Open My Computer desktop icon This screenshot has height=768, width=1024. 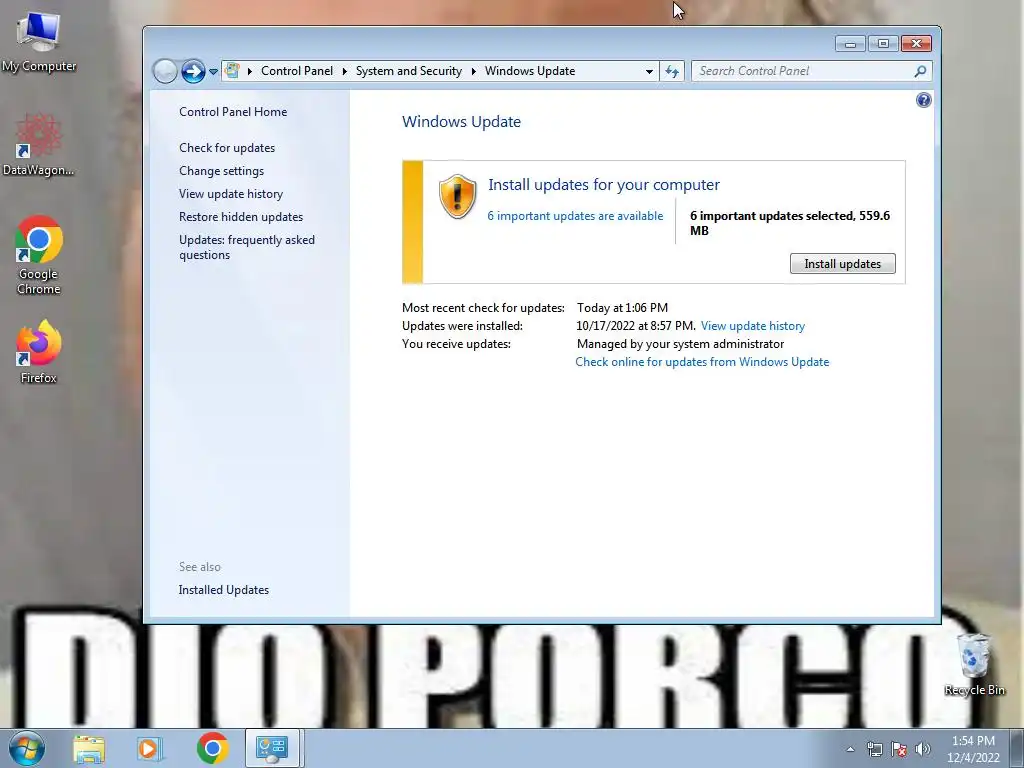pos(39,42)
